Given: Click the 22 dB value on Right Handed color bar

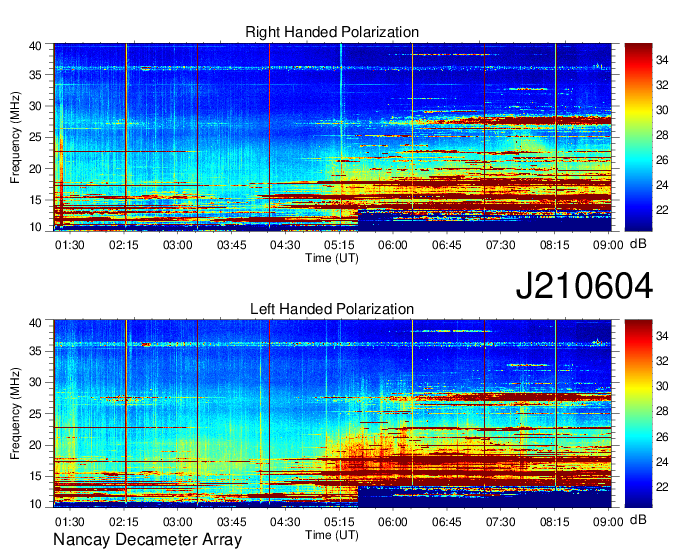Looking at the screenshot, I should pyautogui.click(x=662, y=210).
